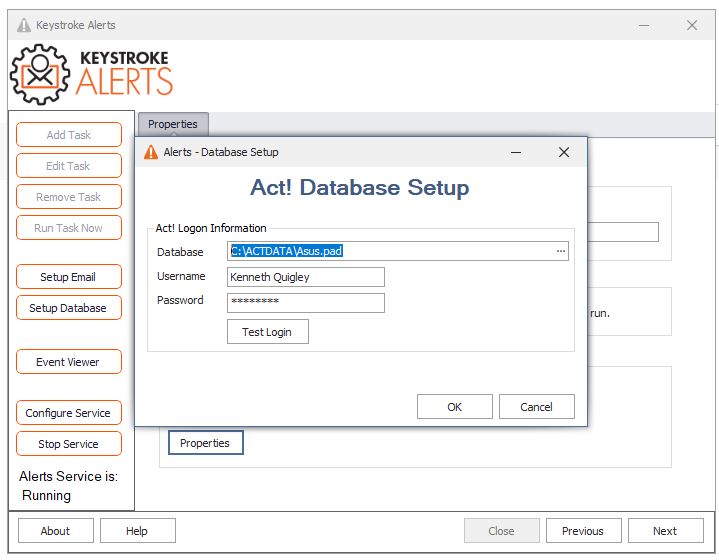Click the 'Act! Database Setup' heading

[x=360, y=188]
